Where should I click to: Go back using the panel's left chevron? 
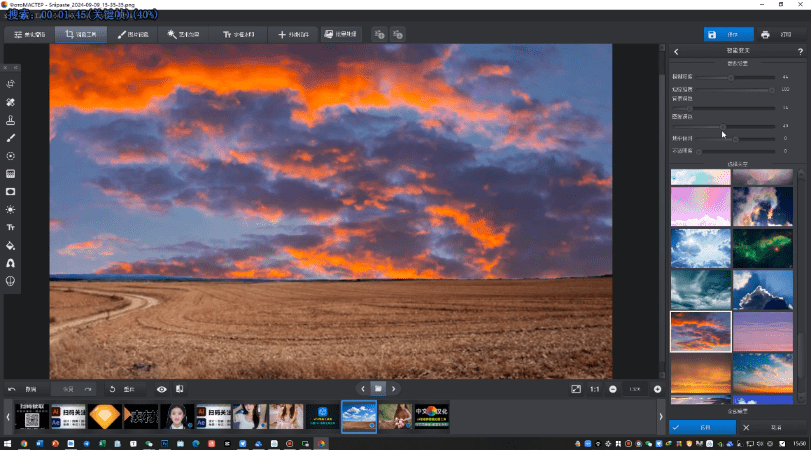click(x=676, y=51)
